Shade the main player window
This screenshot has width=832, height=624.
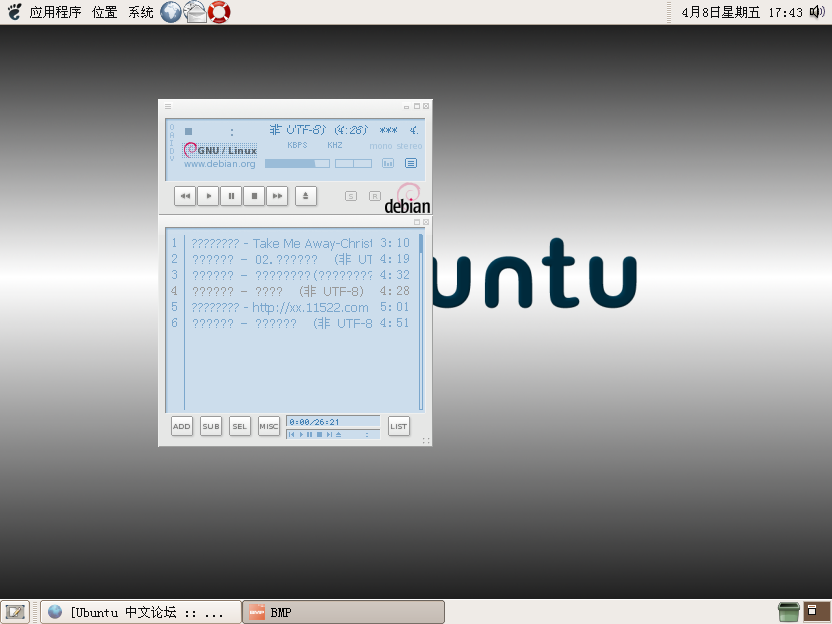pos(417,106)
